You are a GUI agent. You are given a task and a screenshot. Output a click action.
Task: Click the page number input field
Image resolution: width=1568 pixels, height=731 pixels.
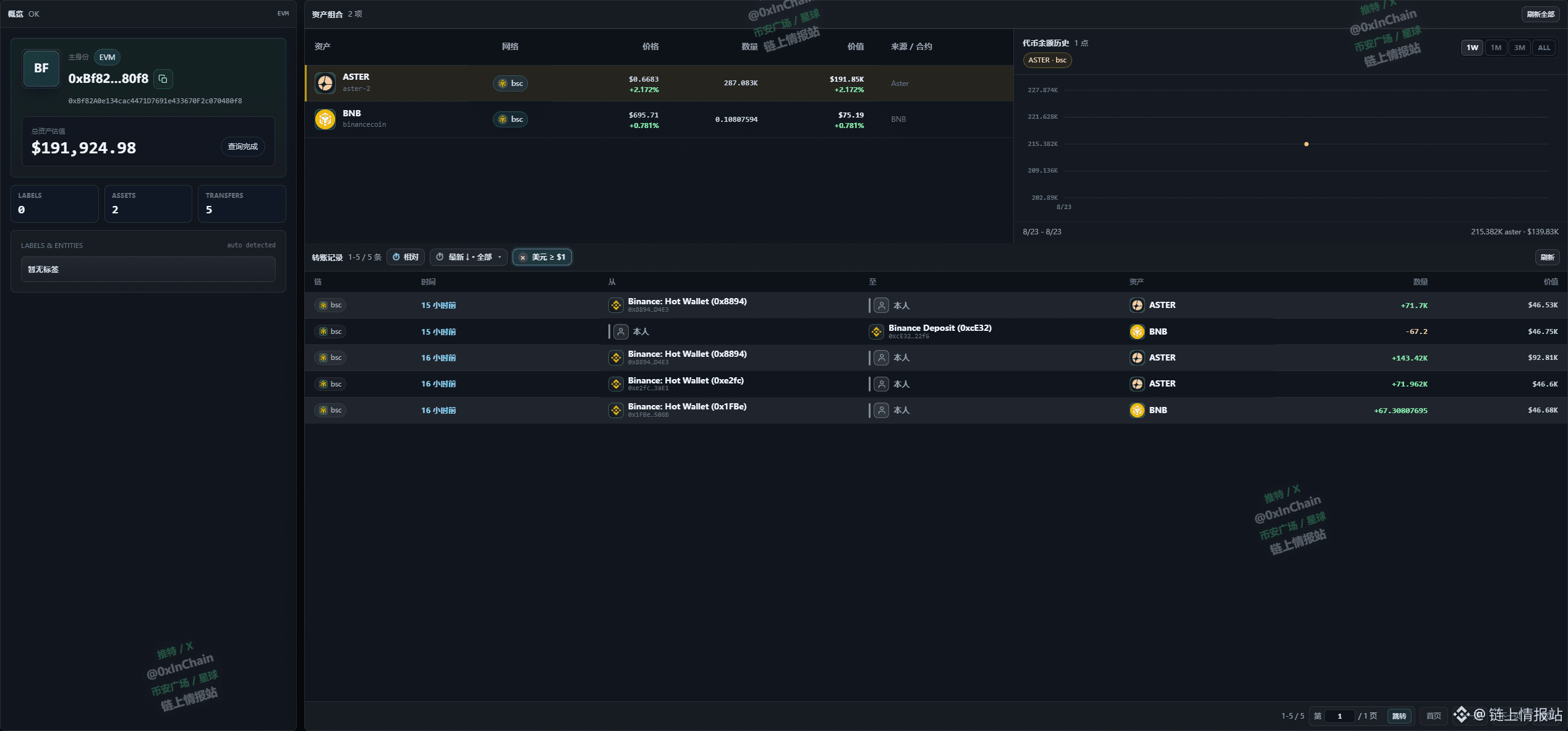[1340, 716]
